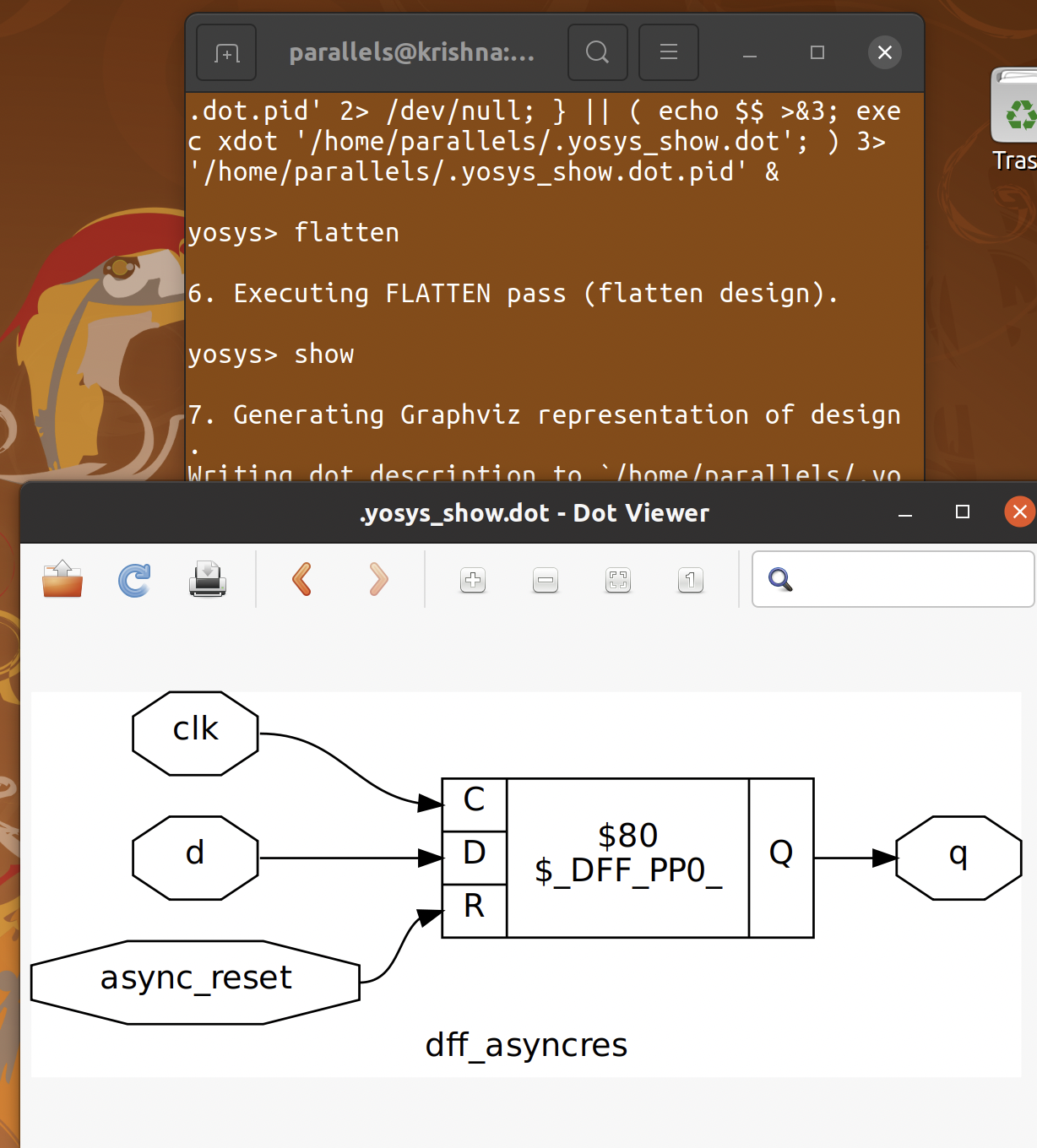Zoom in on the graph view

click(x=472, y=580)
